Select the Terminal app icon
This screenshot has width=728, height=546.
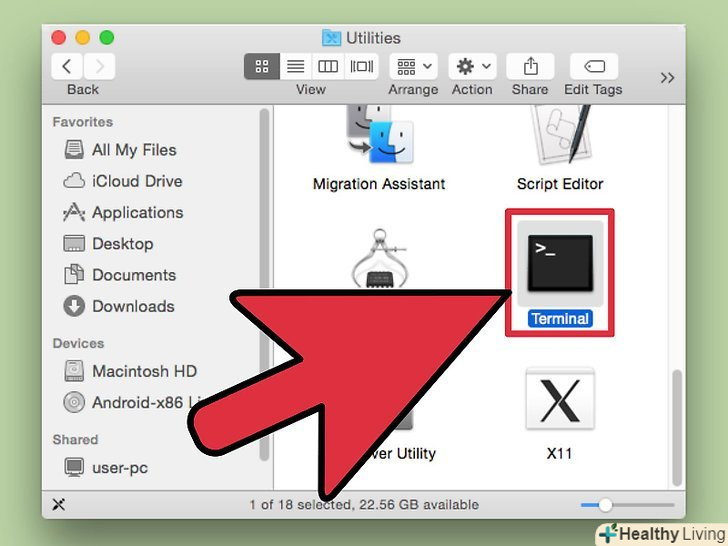[x=560, y=263]
